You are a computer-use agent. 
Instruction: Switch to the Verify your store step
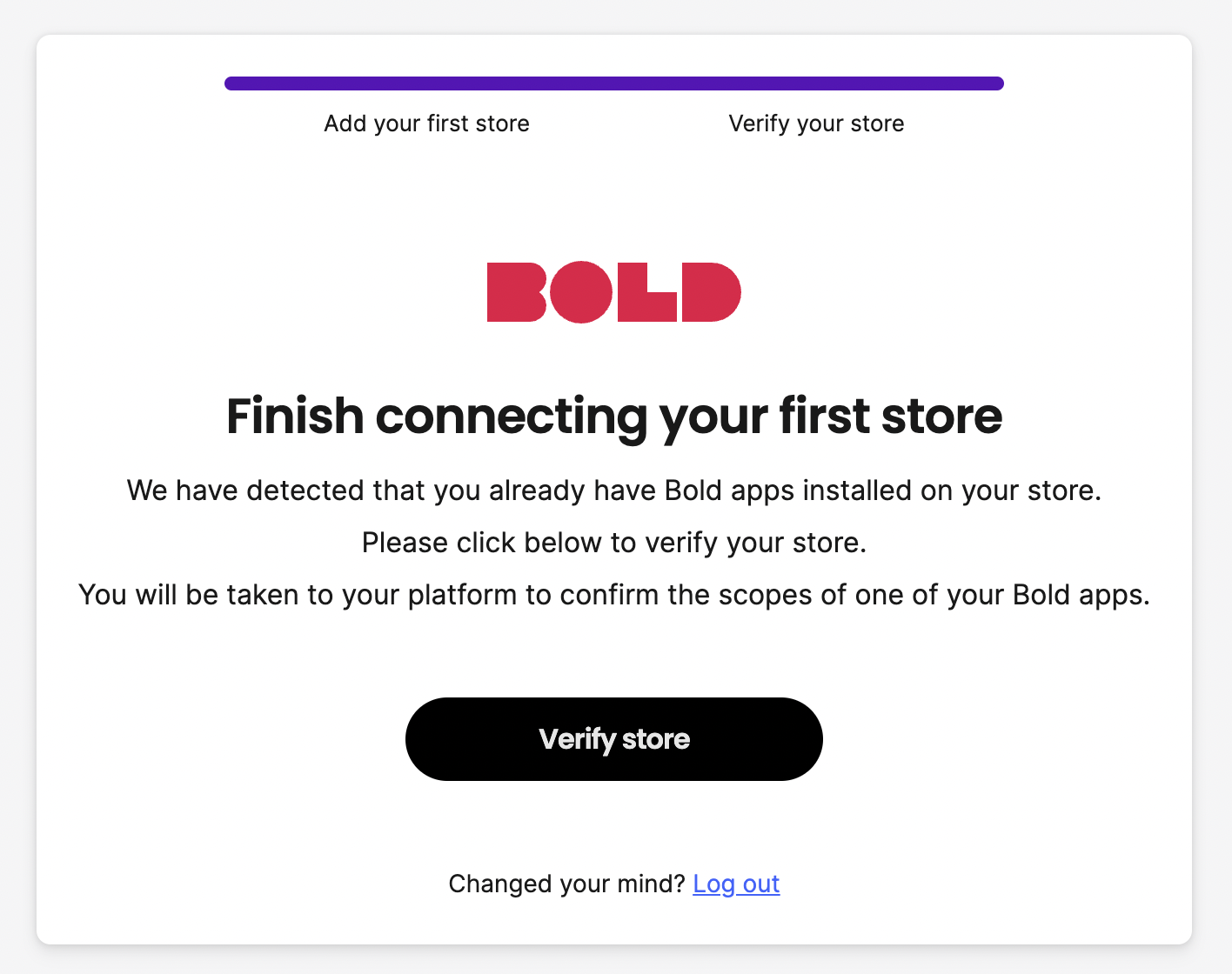pyautogui.click(x=815, y=123)
